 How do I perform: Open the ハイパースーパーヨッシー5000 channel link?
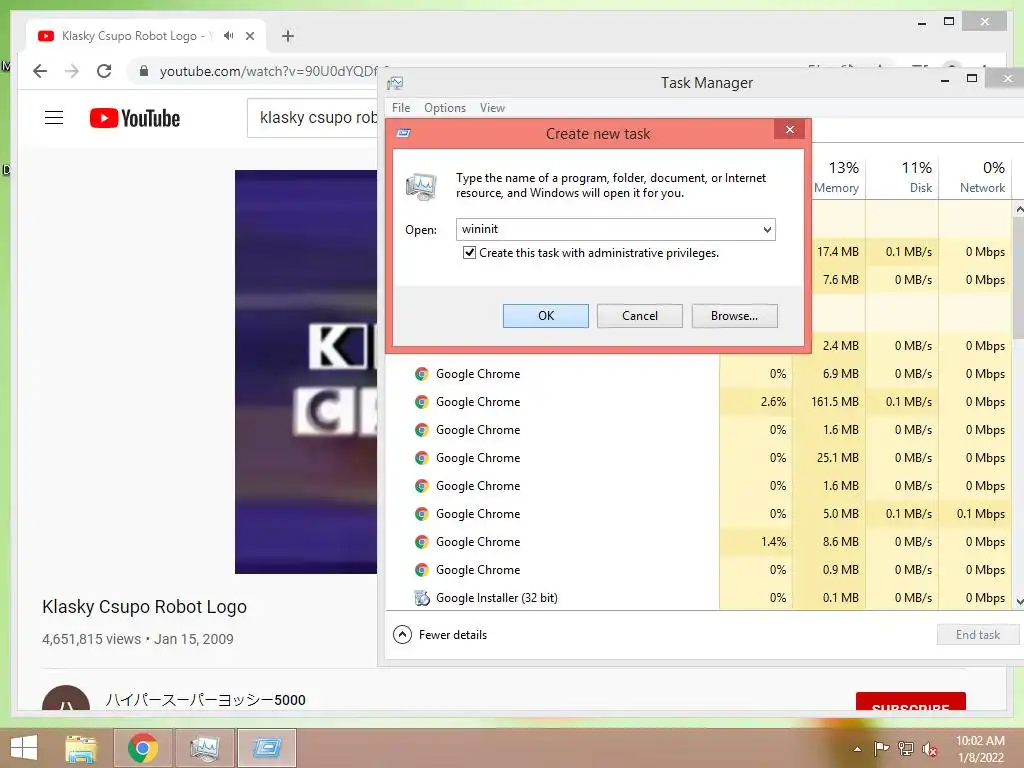pos(205,700)
